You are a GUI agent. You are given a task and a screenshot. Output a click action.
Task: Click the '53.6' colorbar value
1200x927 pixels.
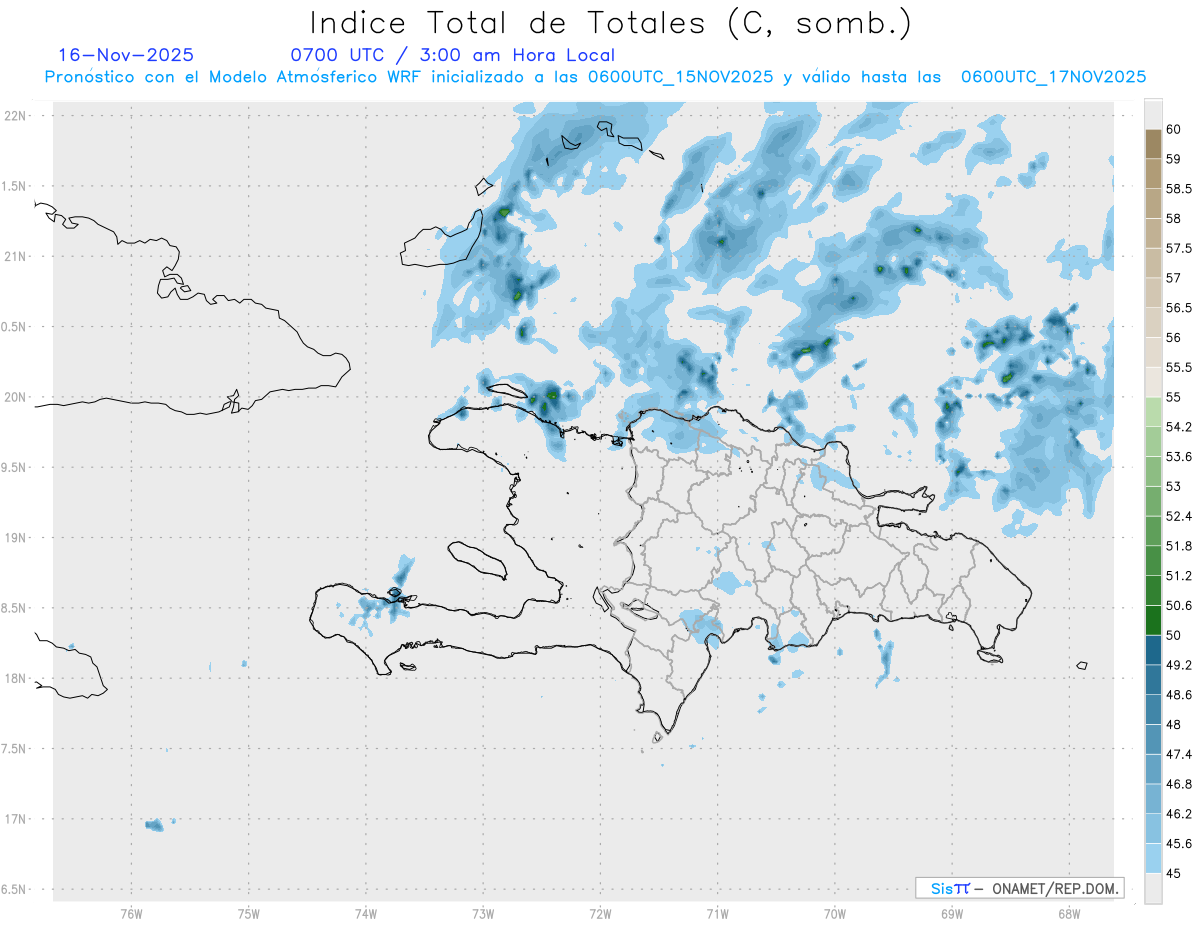pos(1179,457)
